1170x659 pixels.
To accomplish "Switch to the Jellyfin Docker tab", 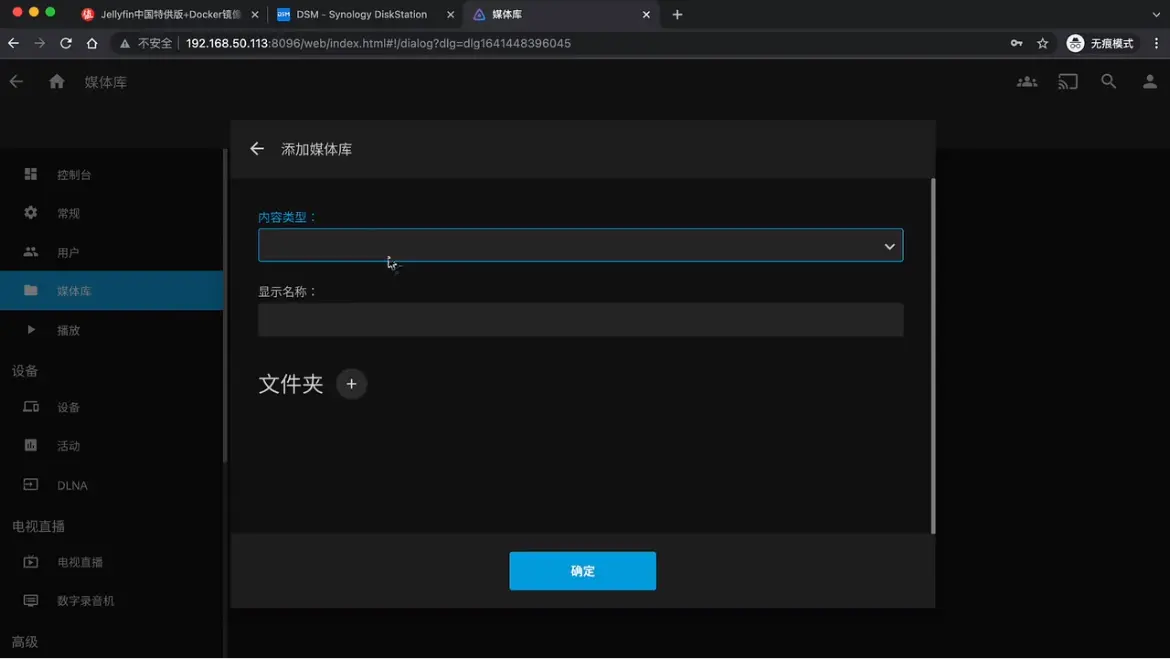I will (170, 15).
